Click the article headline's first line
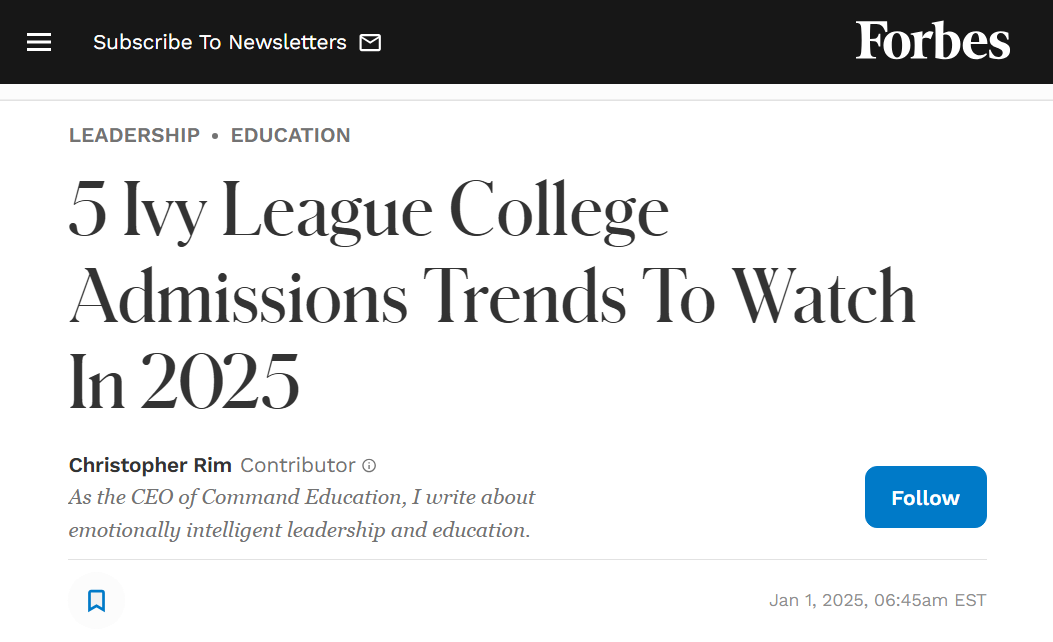1053x642 pixels. click(369, 210)
